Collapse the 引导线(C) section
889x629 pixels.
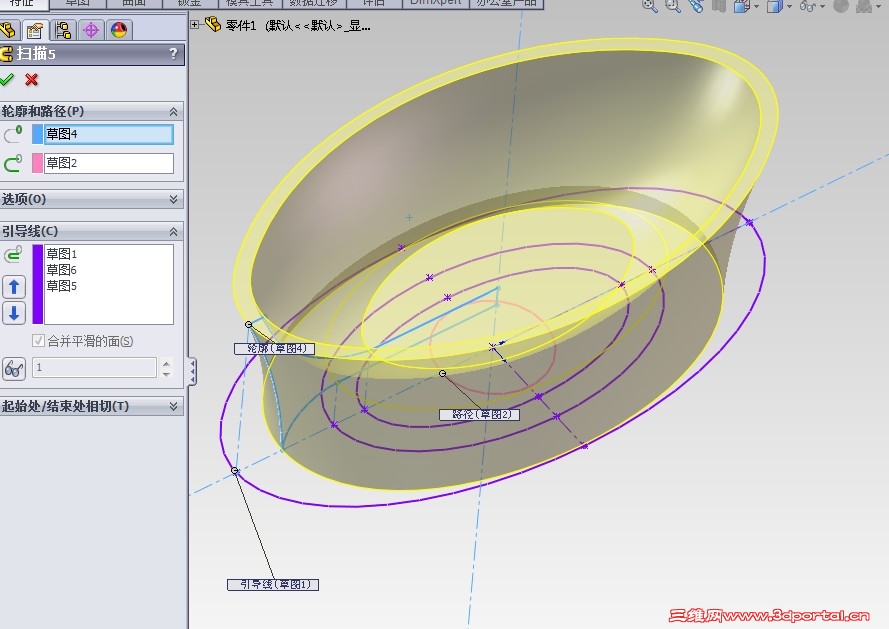coord(173,231)
